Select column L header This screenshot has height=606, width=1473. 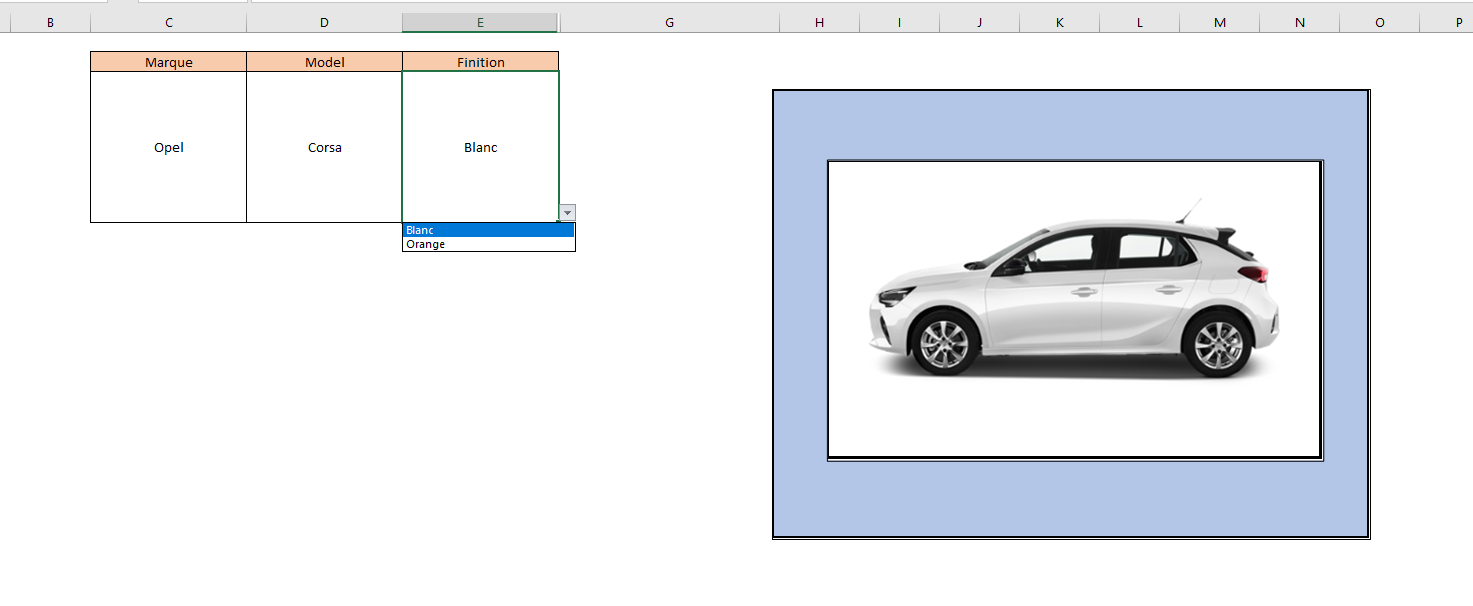coord(1140,22)
